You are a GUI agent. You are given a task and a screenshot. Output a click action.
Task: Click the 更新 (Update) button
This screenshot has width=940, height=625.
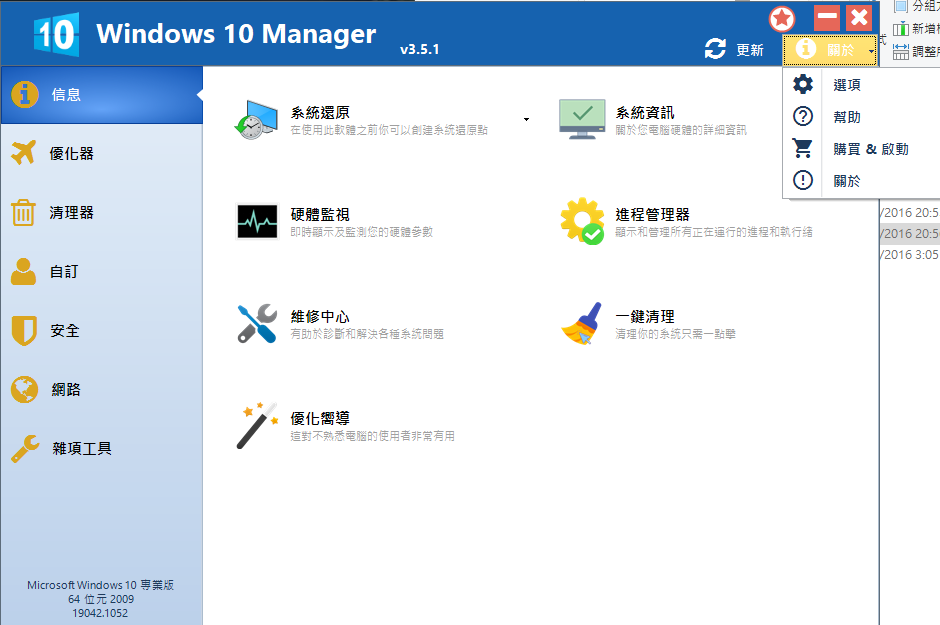point(735,50)
